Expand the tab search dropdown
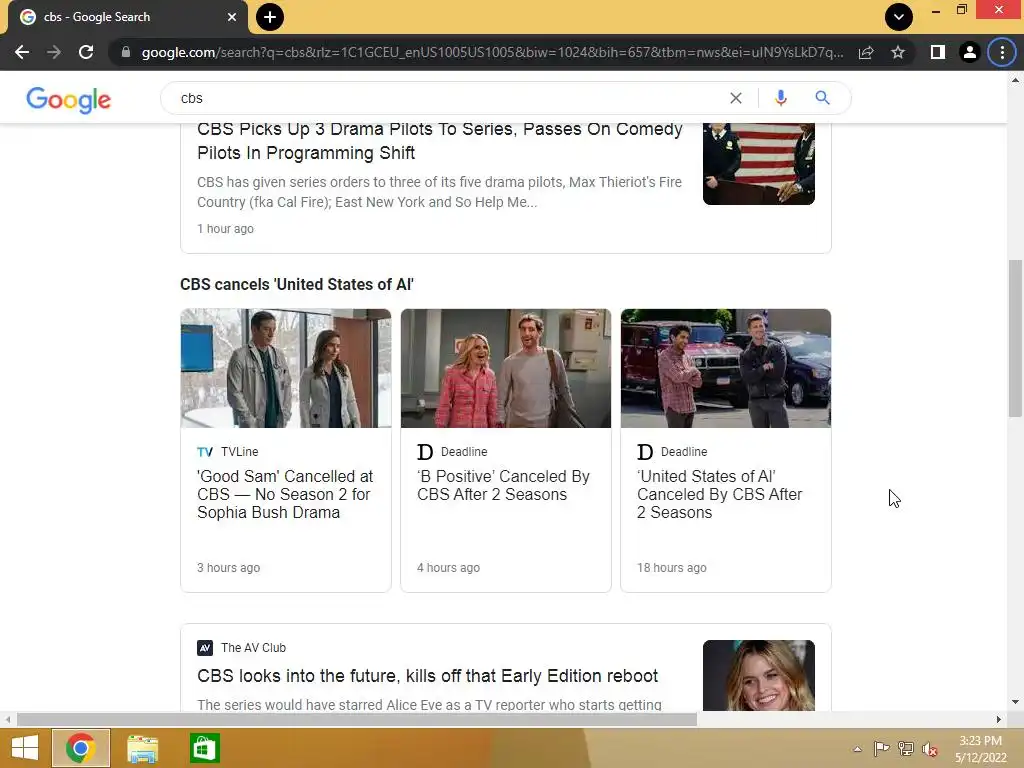This screenshot has height=768, width=1024. pos(899,17)
